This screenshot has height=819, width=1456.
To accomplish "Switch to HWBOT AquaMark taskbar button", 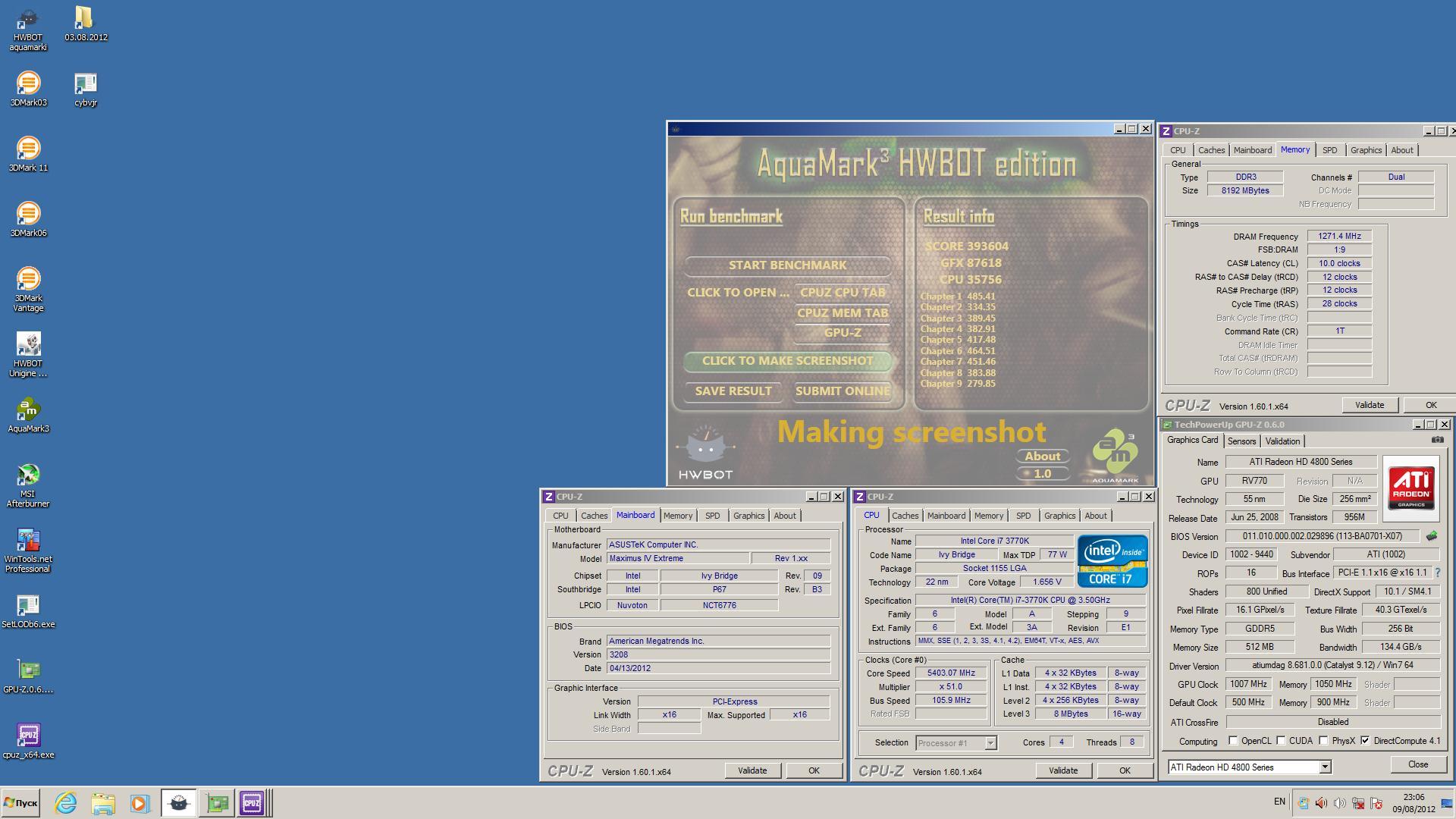I will [x=179, y=802].
